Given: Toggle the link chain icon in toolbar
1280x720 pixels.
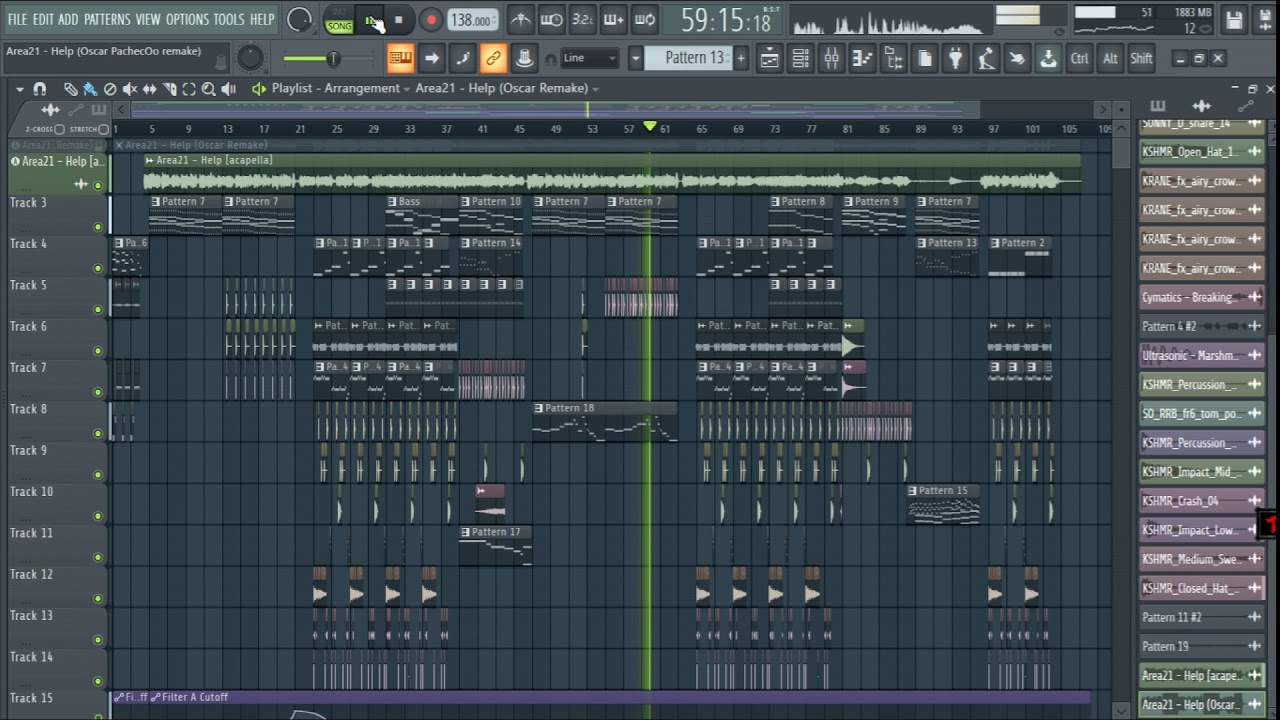Looking at the screenshot, I should [493, 58].
